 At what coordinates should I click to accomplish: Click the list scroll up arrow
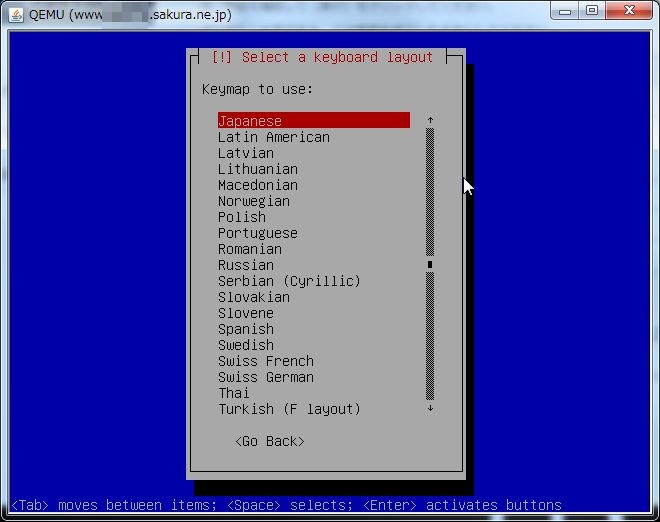click(x=430, y=120)
